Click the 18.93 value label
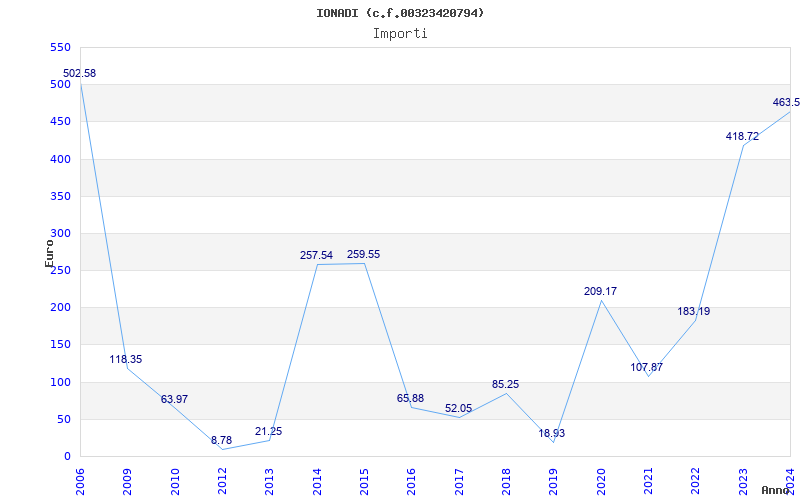Viewport: 800px width, 500px height. pyautogui.click(x=552, y=433)
